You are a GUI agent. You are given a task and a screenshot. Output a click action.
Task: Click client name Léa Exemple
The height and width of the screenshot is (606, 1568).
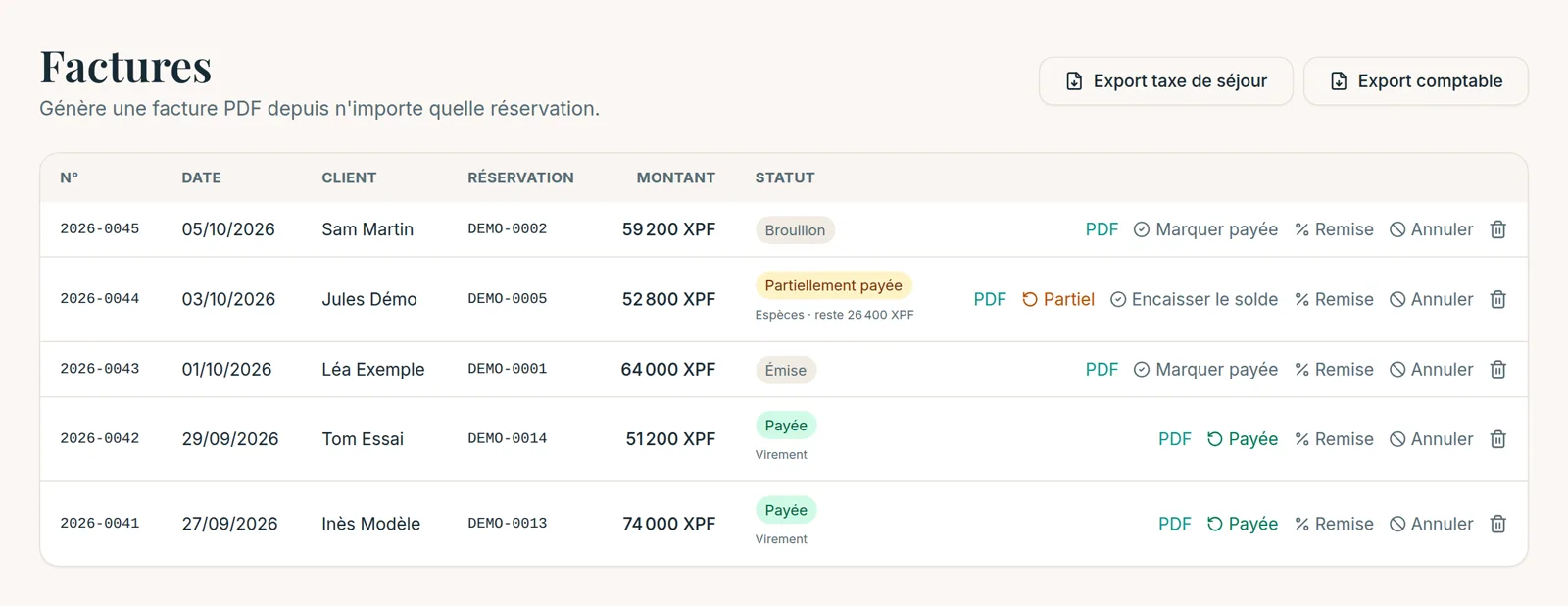[x=373, y=370]
